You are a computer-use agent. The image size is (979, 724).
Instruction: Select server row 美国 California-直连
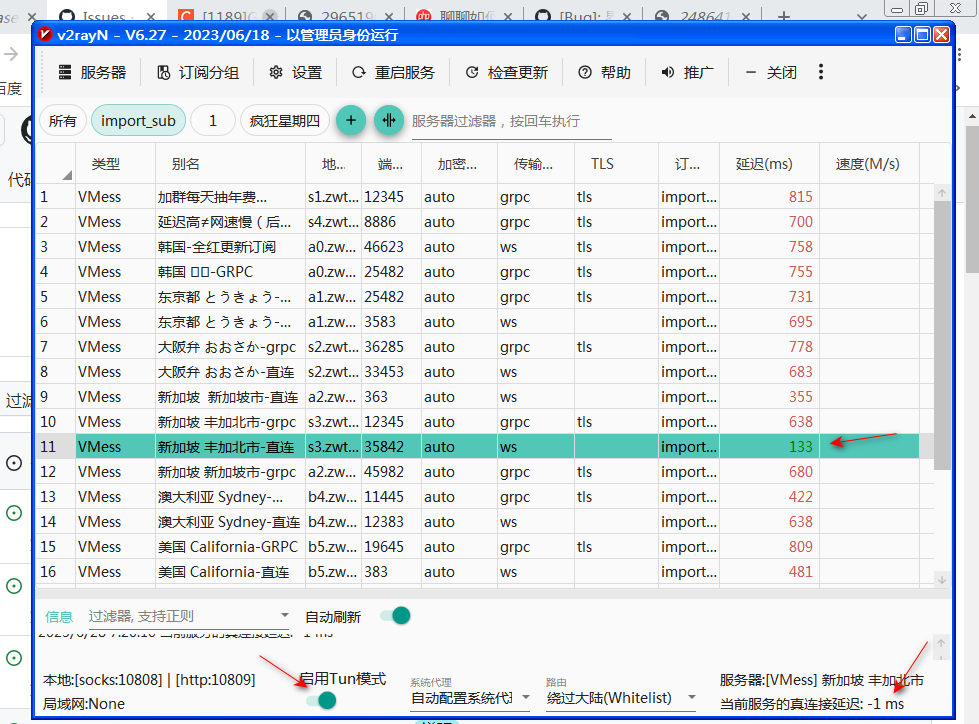click(477, 572)
